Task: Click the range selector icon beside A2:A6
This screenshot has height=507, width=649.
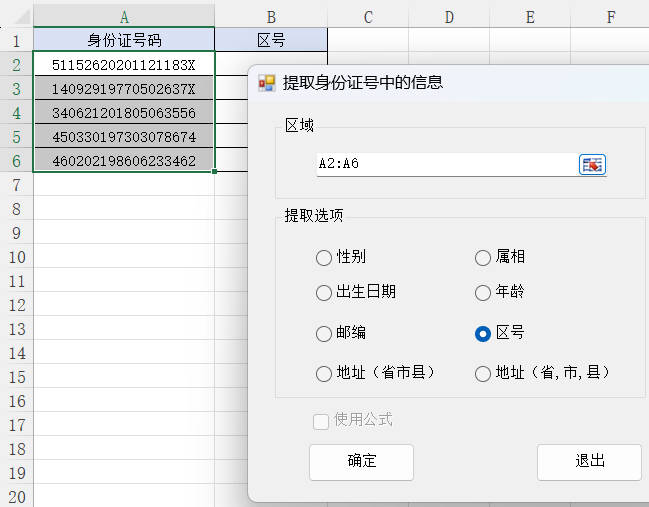Action: pos(592,165)
